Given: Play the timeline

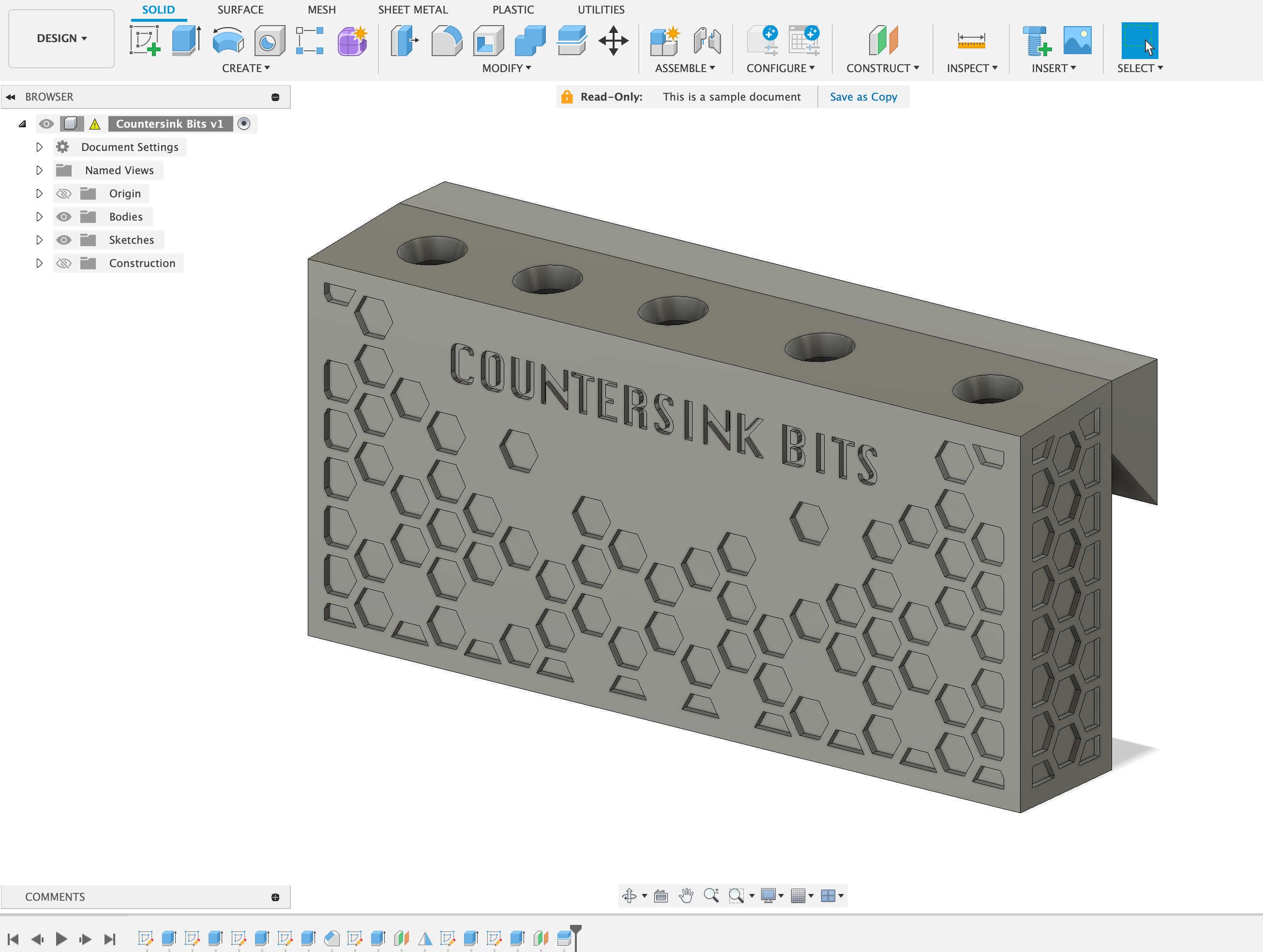Looking at the screenshot, I should pyautogui.click(x=61, y=939).
